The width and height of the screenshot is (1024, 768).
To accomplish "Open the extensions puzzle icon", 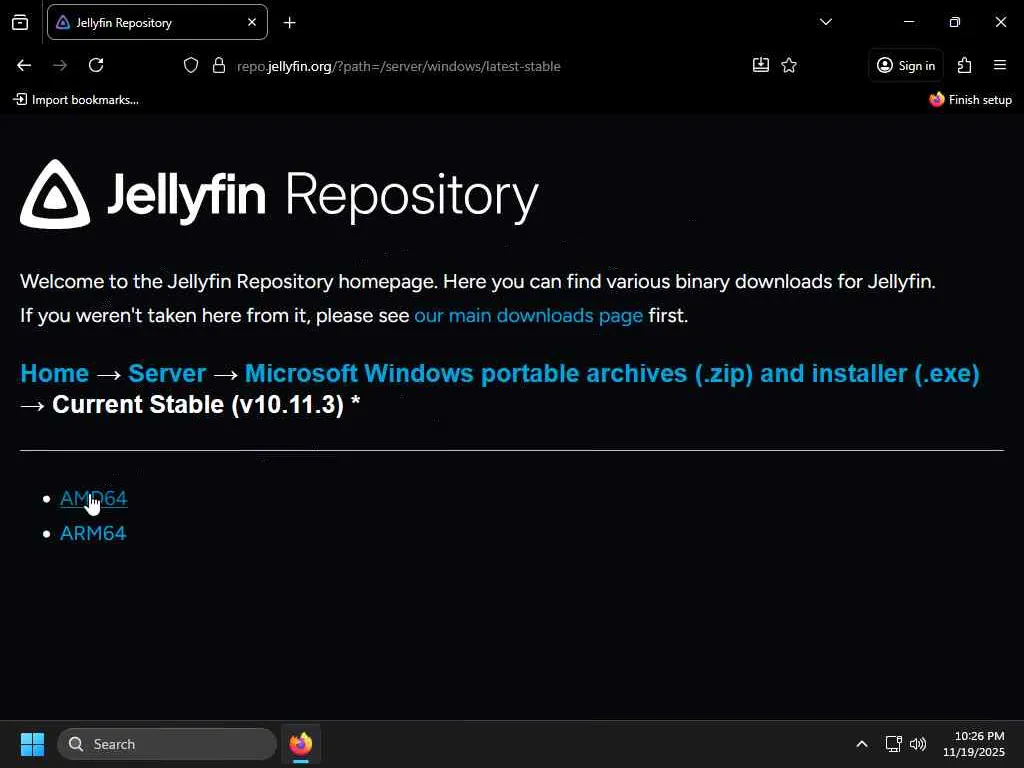I will click(x=965, y=65).
